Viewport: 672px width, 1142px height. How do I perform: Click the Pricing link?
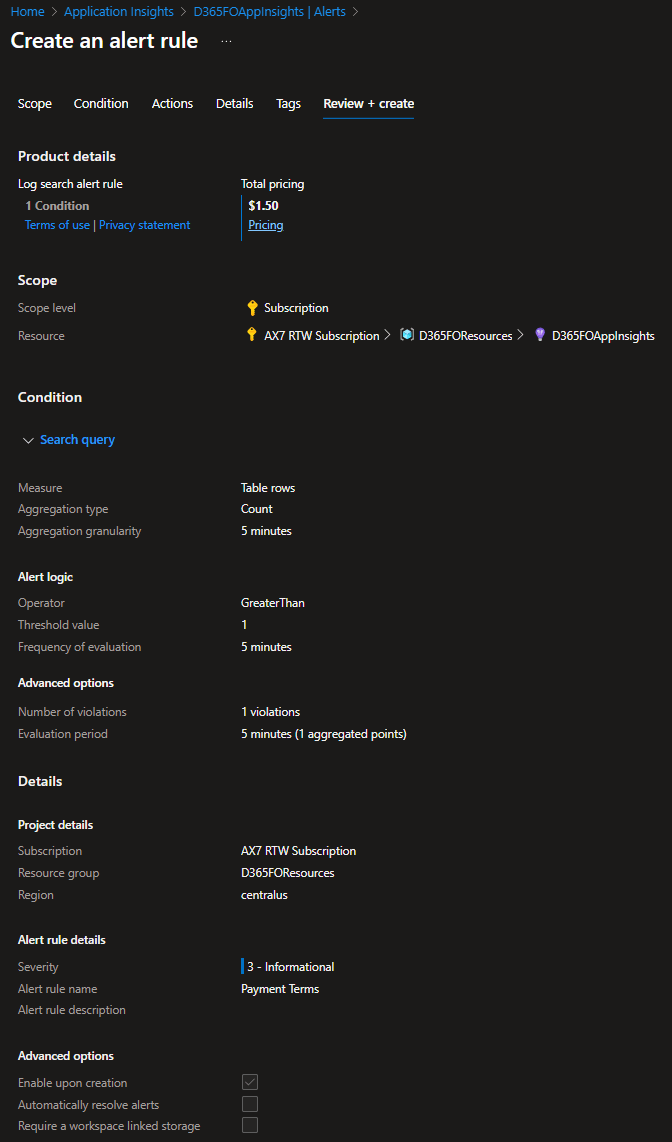tap(265, 226)
